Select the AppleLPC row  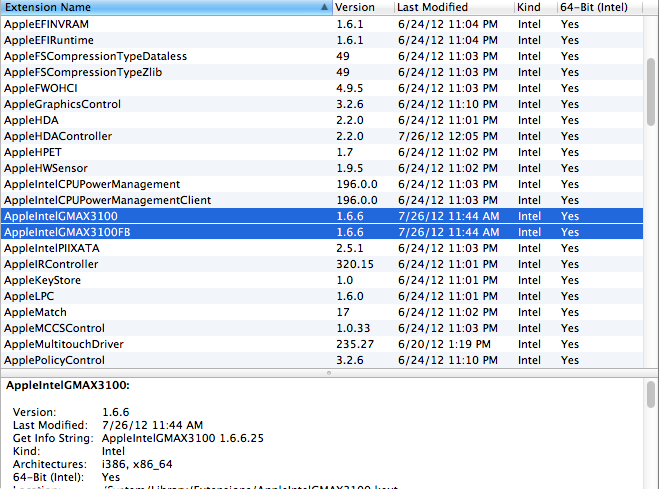(x=322, y=296)
